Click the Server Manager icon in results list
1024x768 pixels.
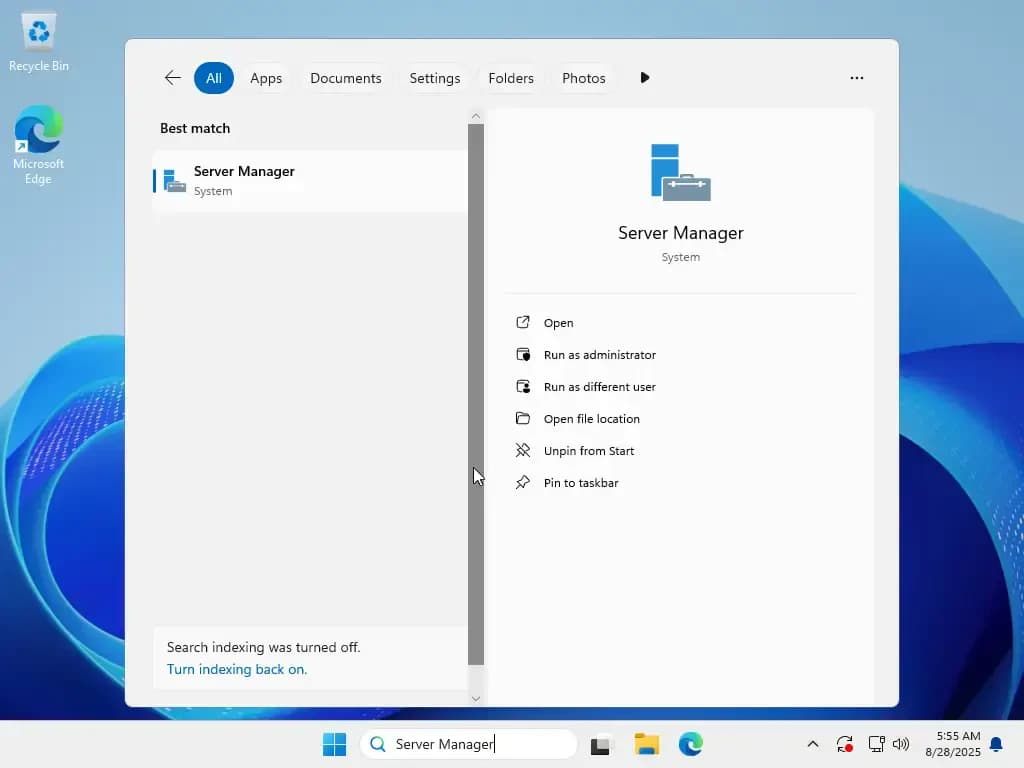click(174, 181)
